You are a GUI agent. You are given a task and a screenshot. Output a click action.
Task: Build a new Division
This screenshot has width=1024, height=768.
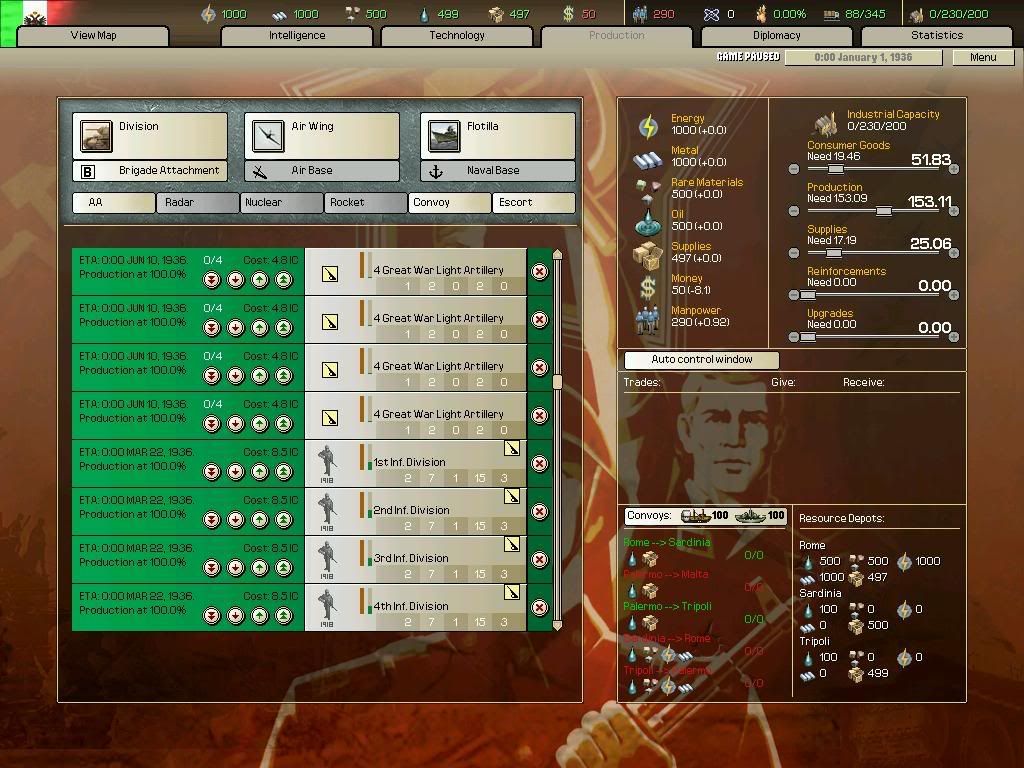click(150, 135)
